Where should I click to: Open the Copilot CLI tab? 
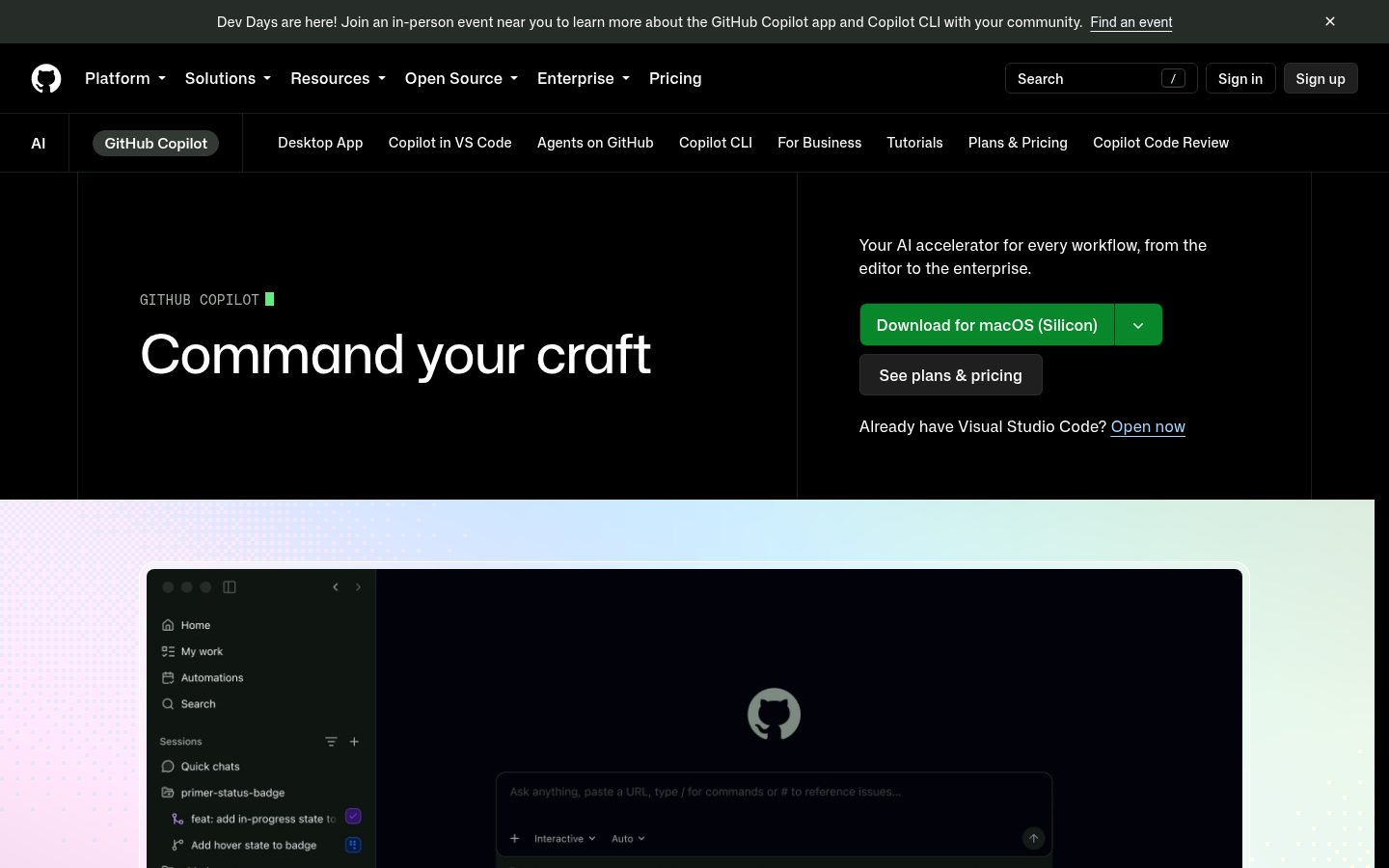coord(716,143)
